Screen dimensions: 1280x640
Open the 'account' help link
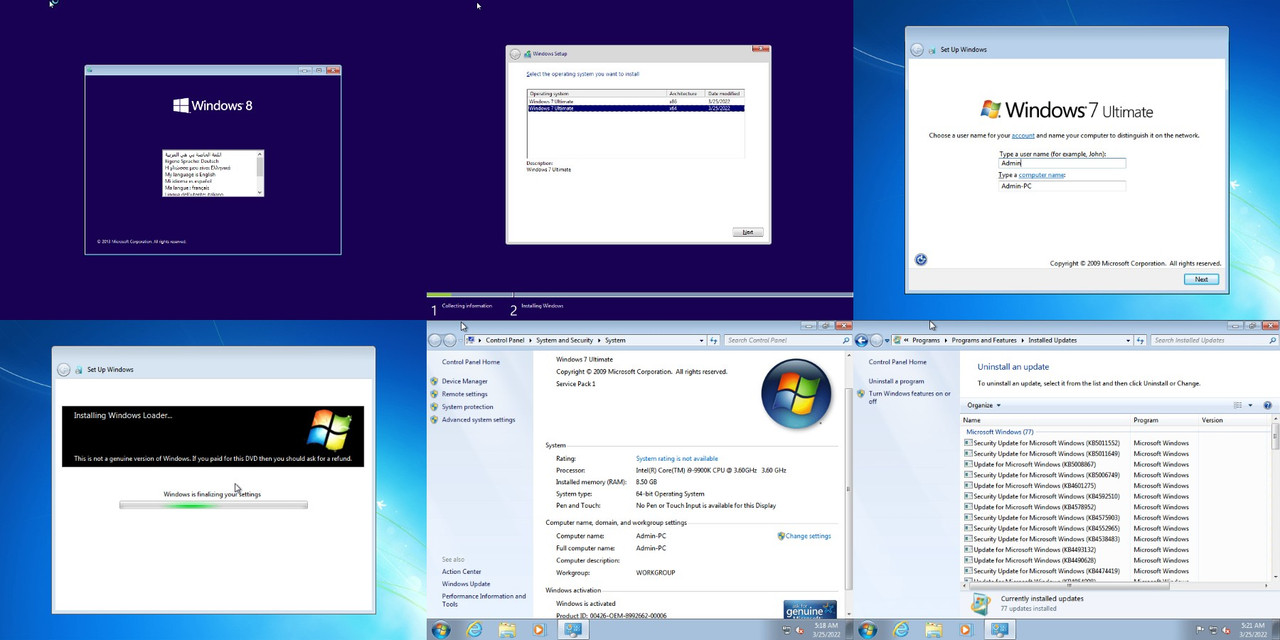[1023, 135]
